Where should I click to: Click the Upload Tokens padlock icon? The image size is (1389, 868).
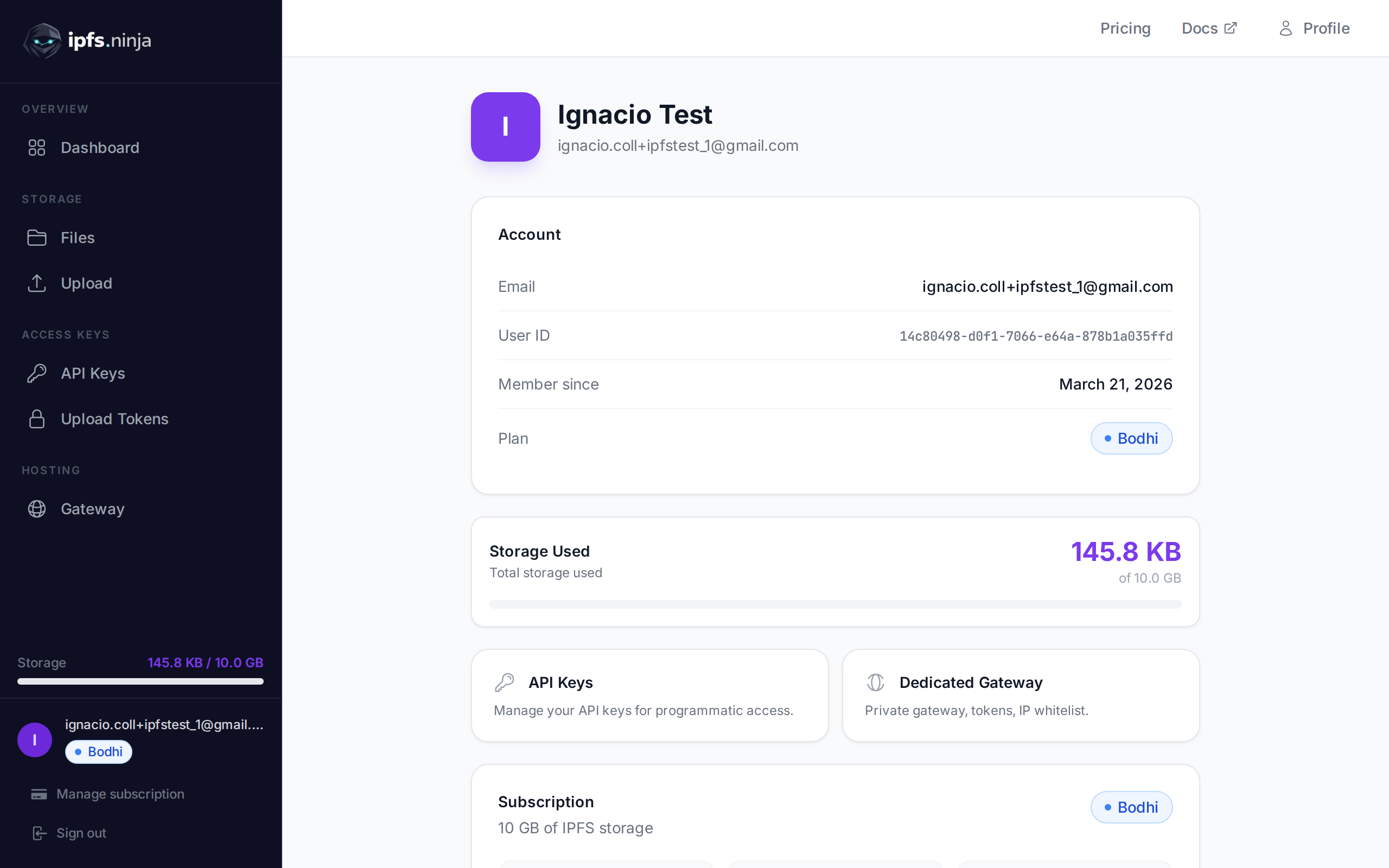[37, 418]
